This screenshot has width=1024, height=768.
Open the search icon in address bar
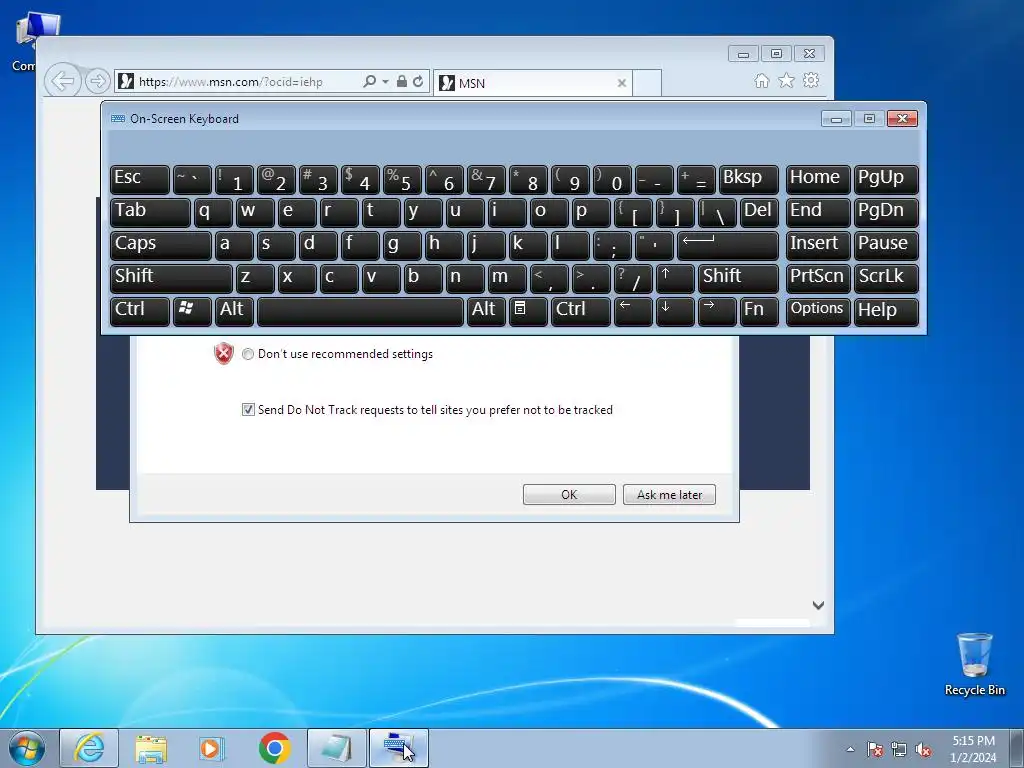point(370,82)
